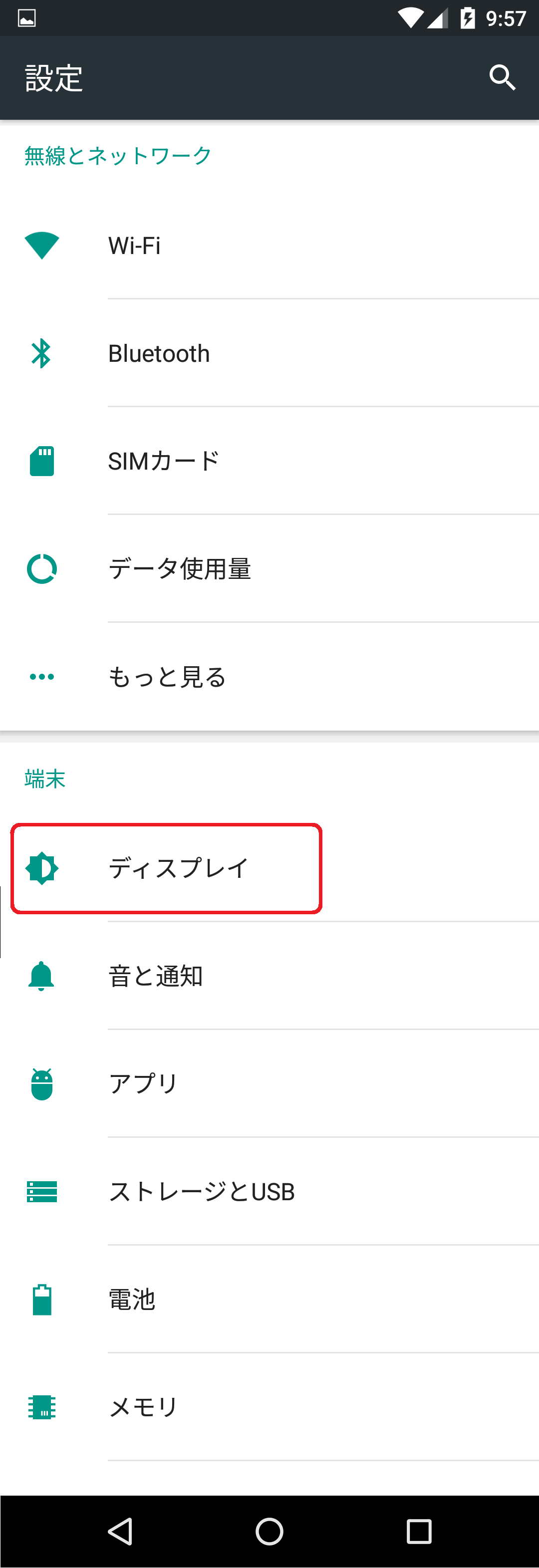Tap the Bluetooth symbol icon
The width and height of the screenshot is (539, 1568).
pos(41,353)
